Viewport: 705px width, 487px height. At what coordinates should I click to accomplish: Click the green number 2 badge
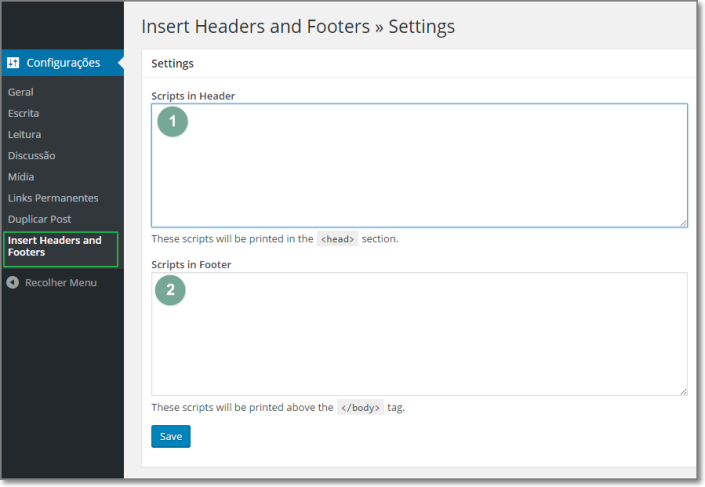point(171,290)
